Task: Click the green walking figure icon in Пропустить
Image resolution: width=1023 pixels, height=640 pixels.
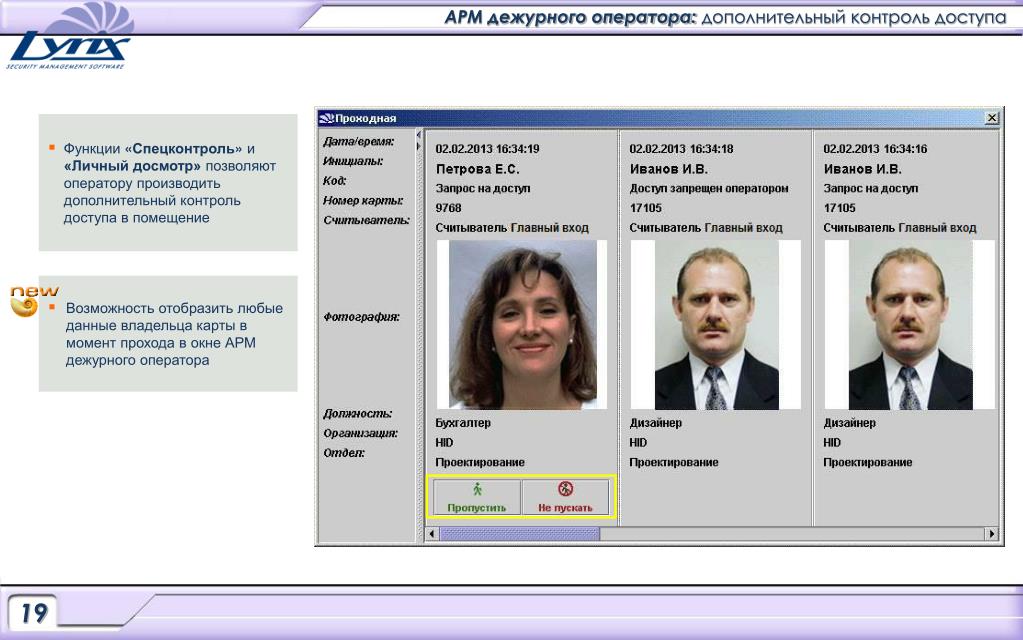Action: coord(478,489)
